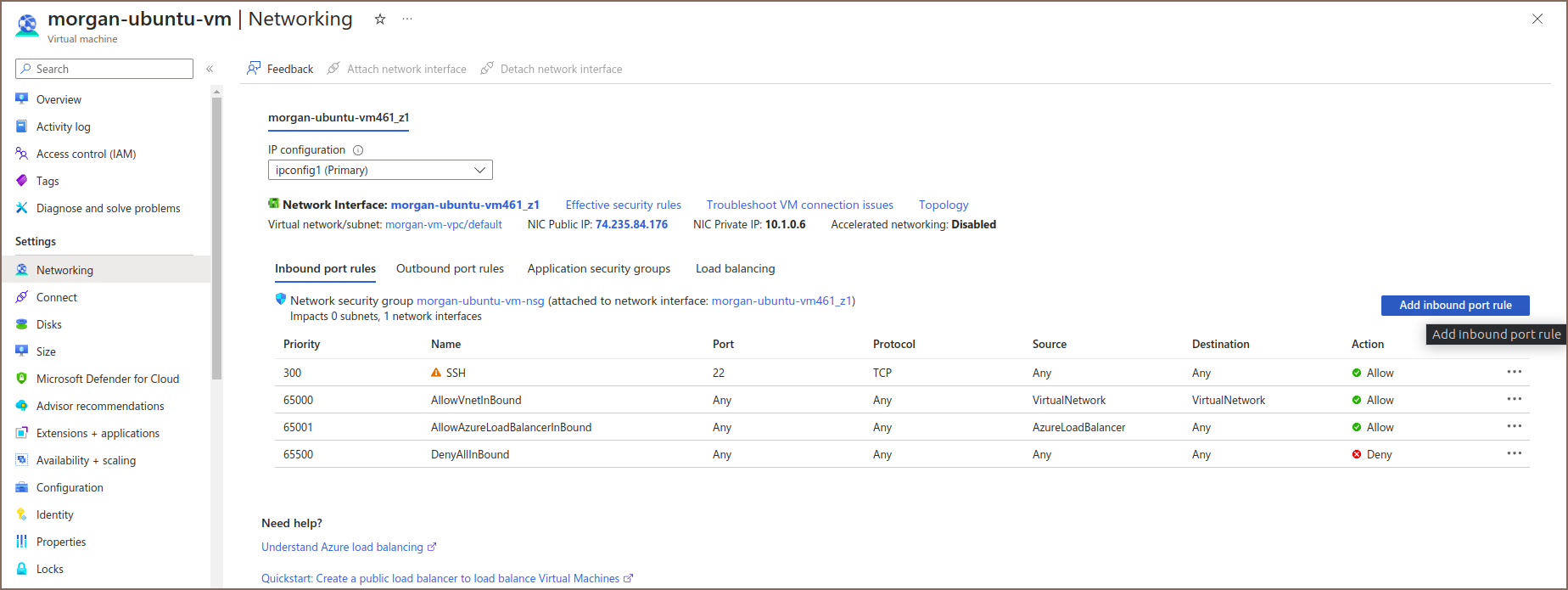Click the public IP 74.235.84.176 link
This screenshot has height=590, width=1568.
[631, 224]
